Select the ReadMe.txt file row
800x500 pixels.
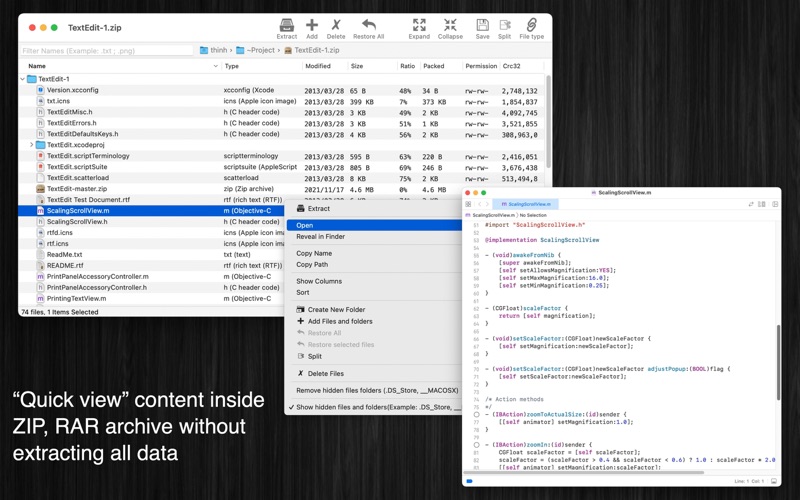[x=151, y=255]
